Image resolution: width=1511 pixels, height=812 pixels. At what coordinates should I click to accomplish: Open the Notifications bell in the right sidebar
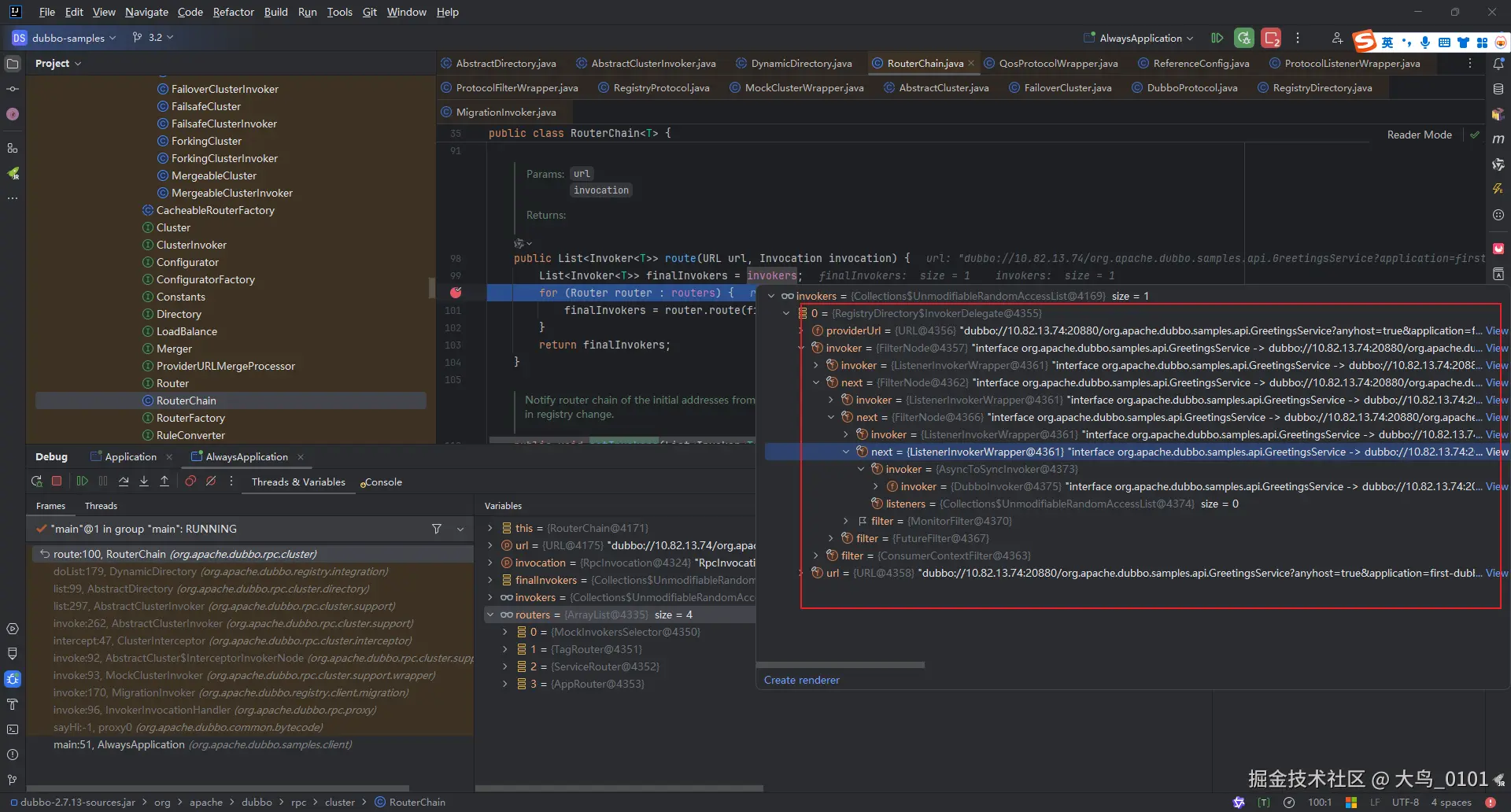coord(1498,64)
